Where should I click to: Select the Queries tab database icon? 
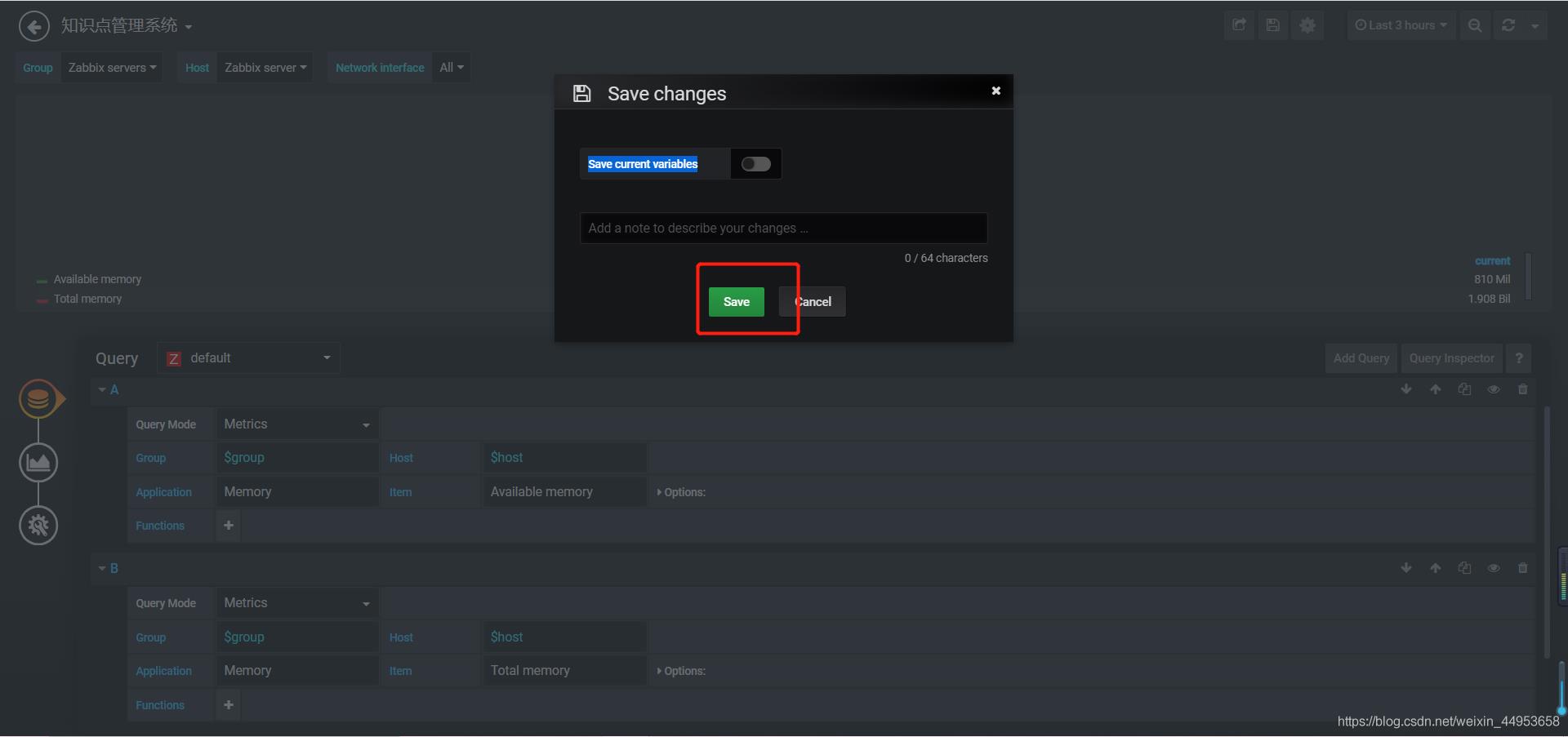[38, 399]
